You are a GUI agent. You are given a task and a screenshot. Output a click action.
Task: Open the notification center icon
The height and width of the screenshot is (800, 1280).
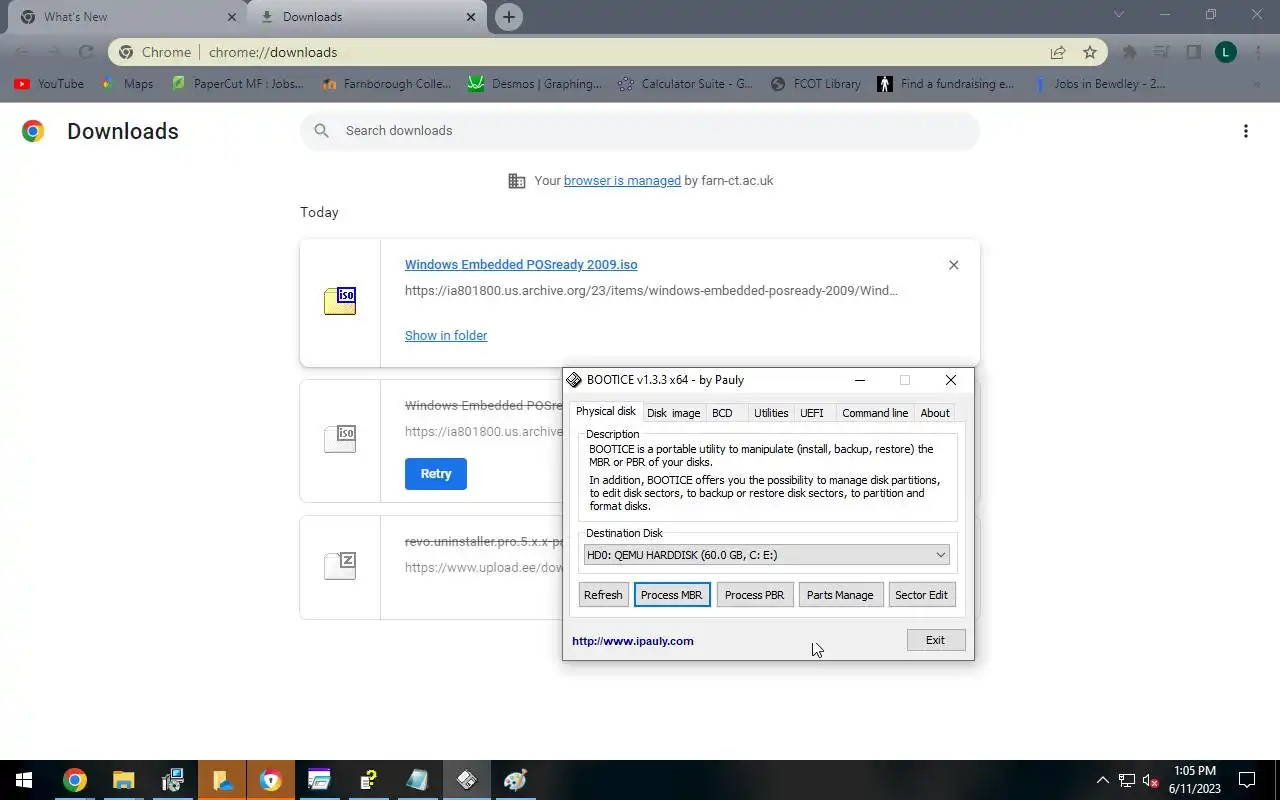[1247, 780]
